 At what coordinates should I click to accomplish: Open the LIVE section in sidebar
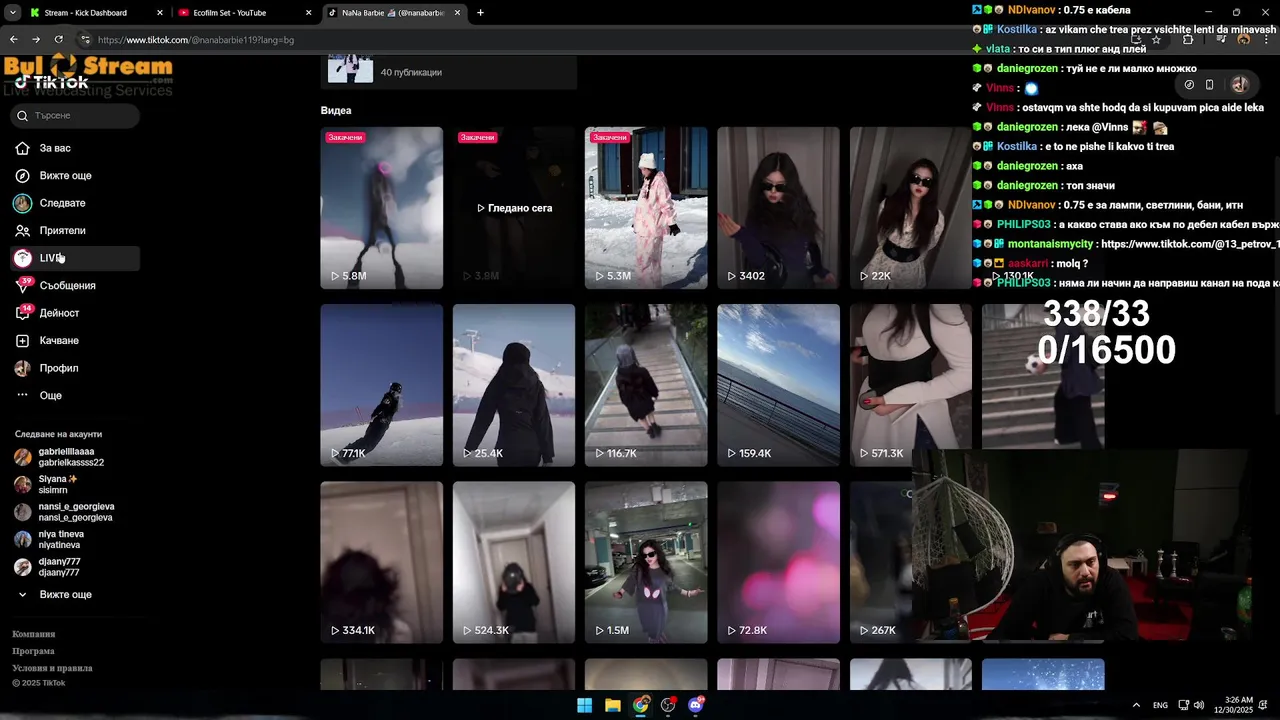coord(75,258)
